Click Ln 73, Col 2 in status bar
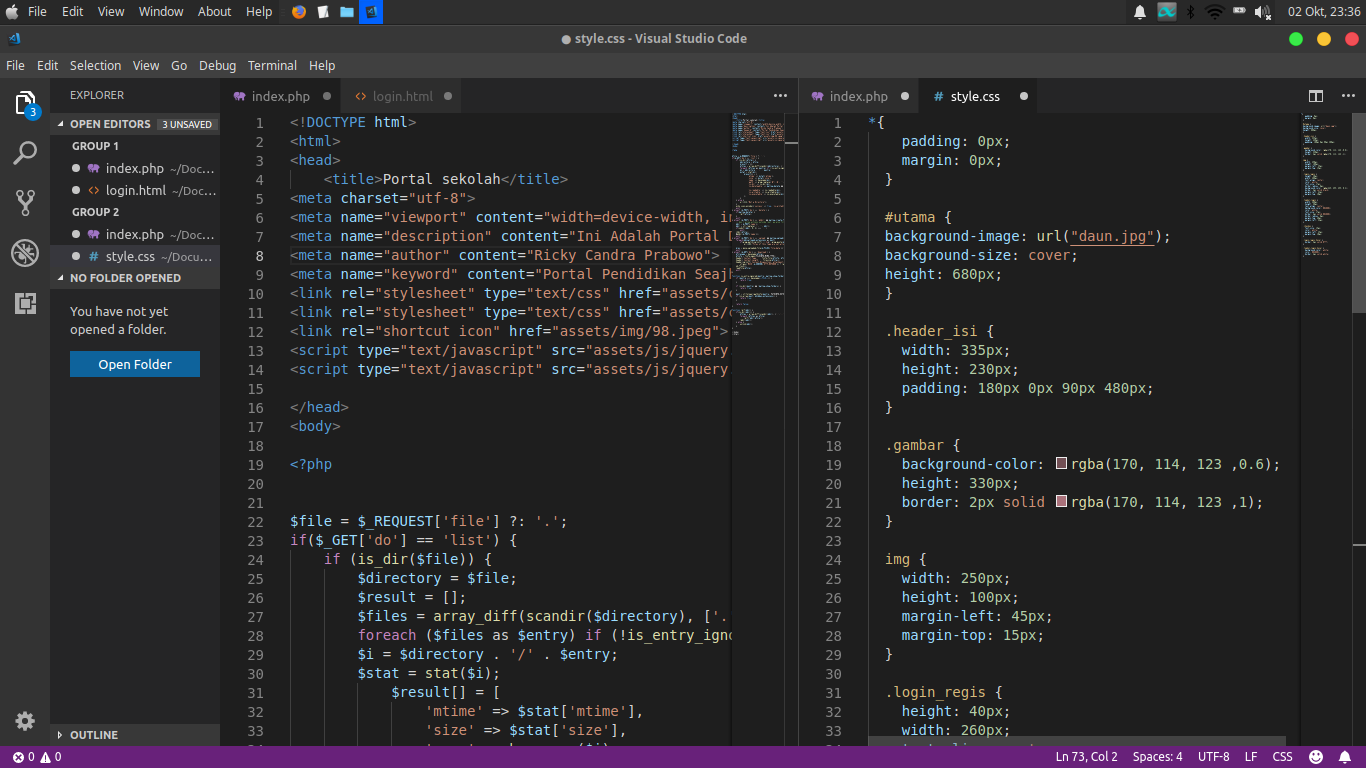The image size is (1366, 768). [x=1086, y=756]
